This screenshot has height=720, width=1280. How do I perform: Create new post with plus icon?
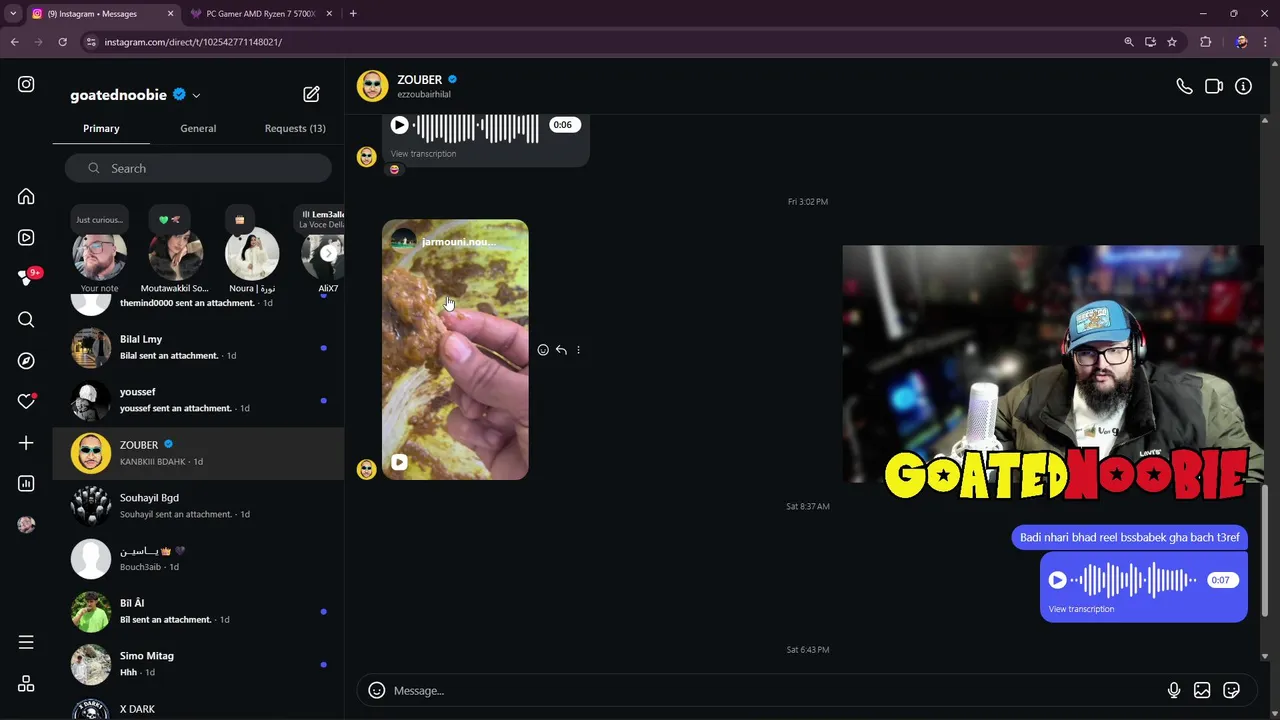coord(26,443)
